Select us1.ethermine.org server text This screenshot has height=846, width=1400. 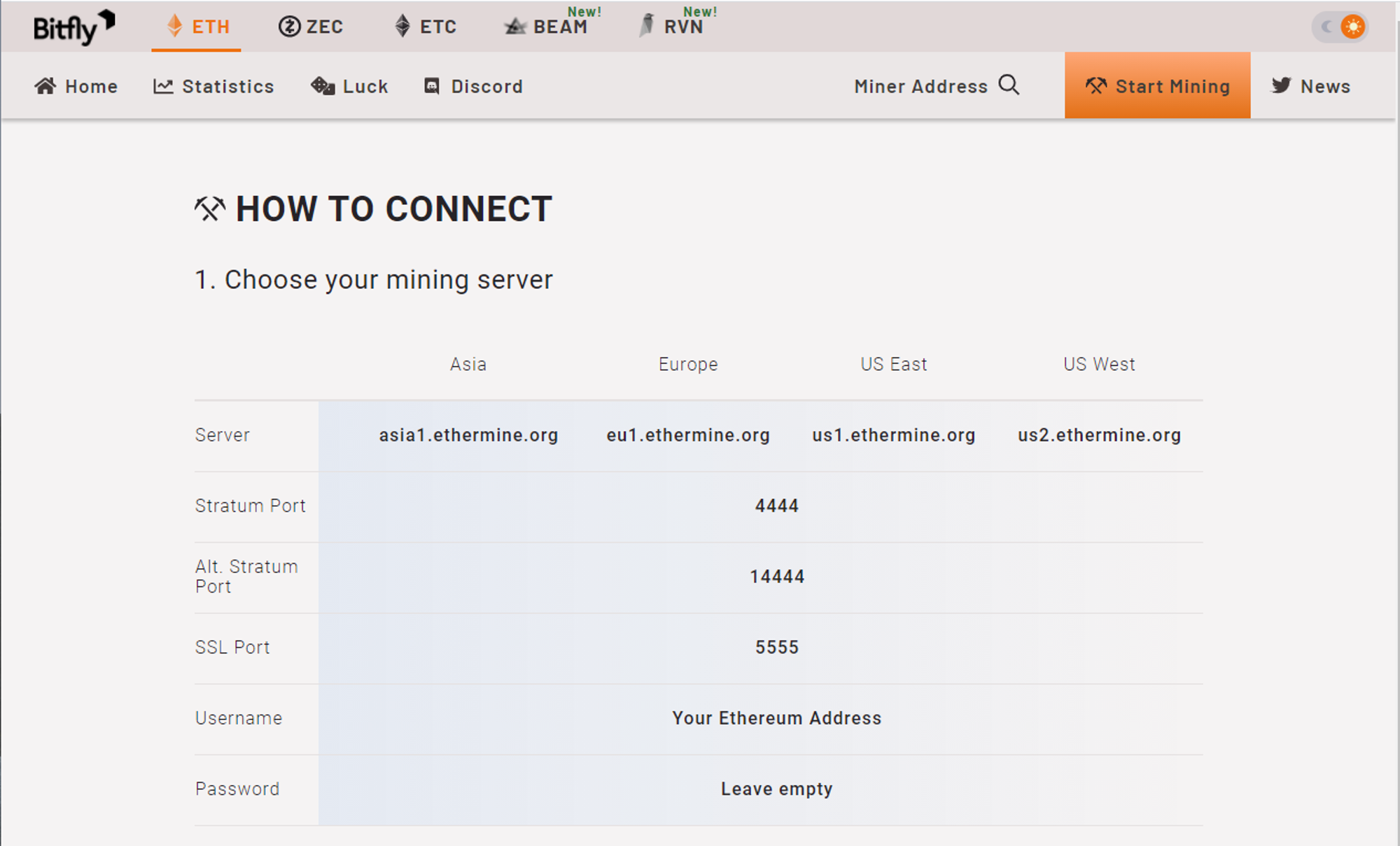894,435
